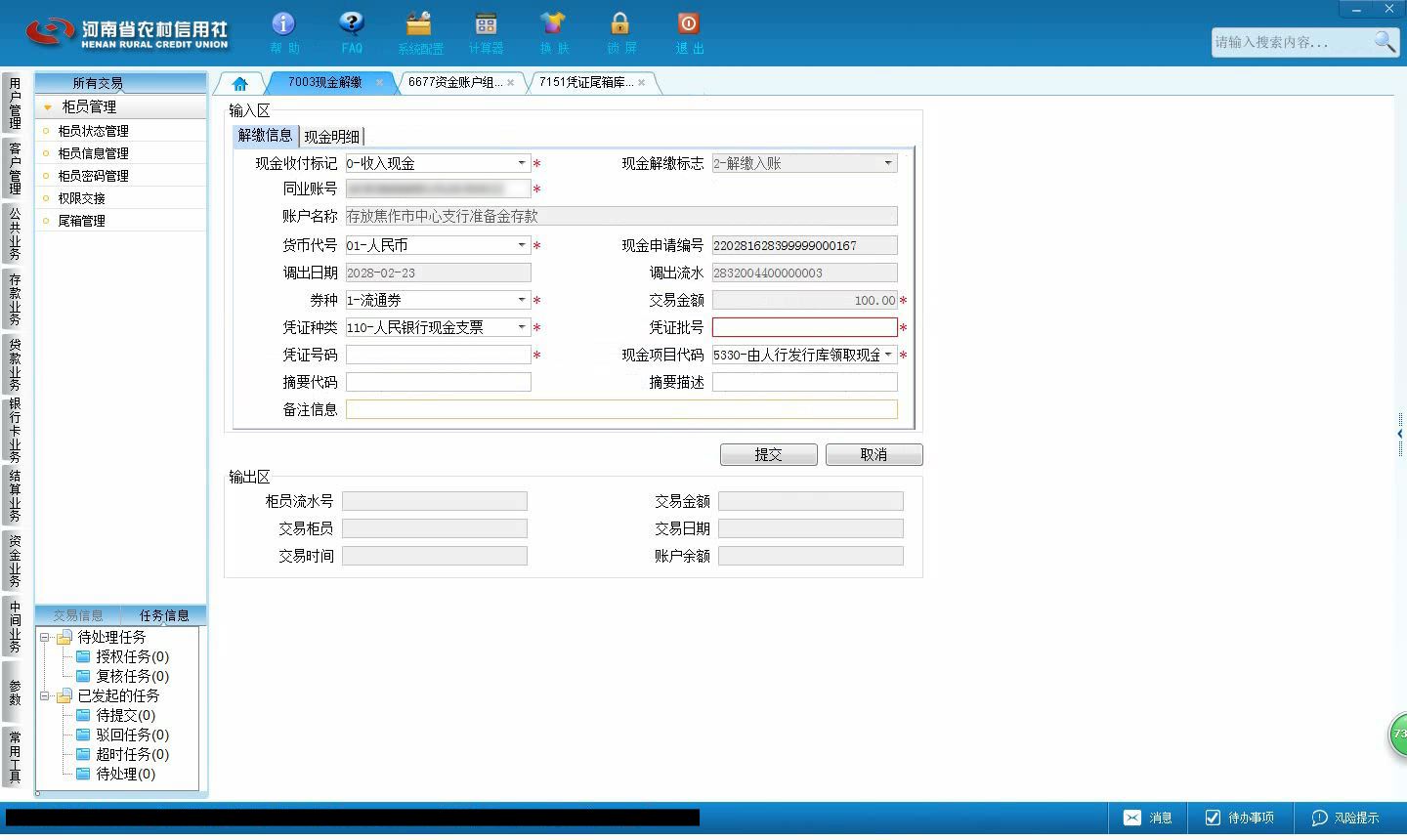
Task: Open the 货币代号 dropdown
Action: tap(522, 245)
